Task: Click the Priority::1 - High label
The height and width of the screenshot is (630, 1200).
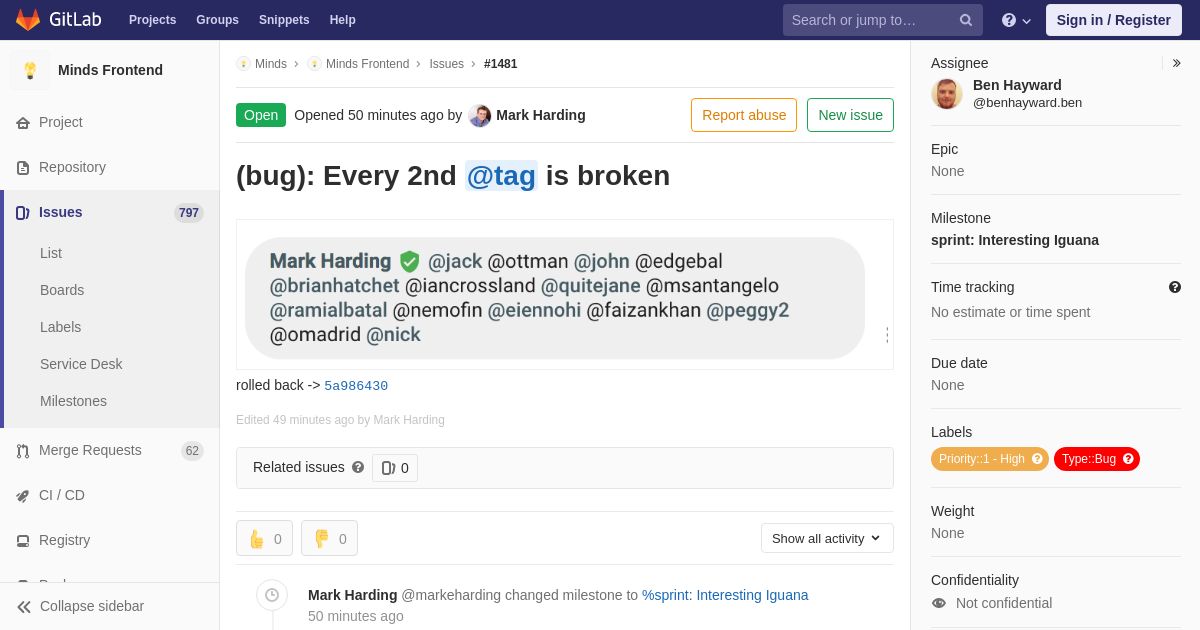Action: (990, 459)
